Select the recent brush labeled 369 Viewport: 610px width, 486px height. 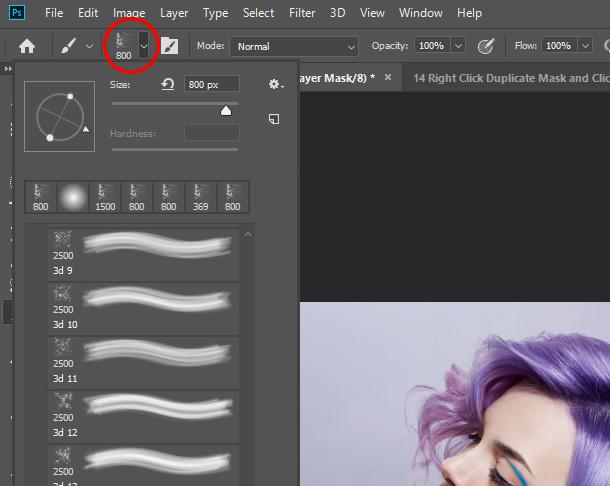coord(200,197)
